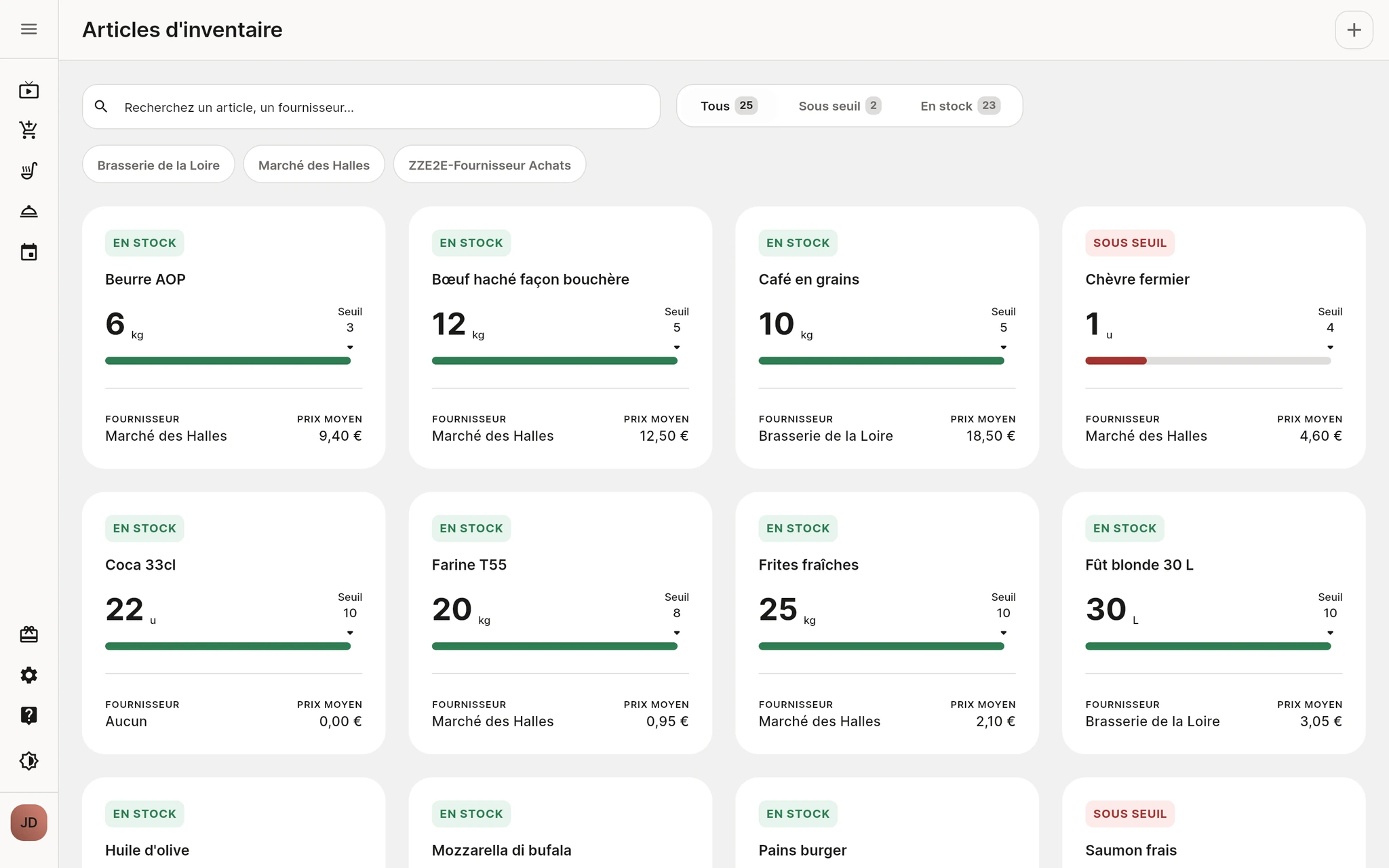
Task: Click threshold marker arrow on Farine T55
Action: click(x=677, y=633)
